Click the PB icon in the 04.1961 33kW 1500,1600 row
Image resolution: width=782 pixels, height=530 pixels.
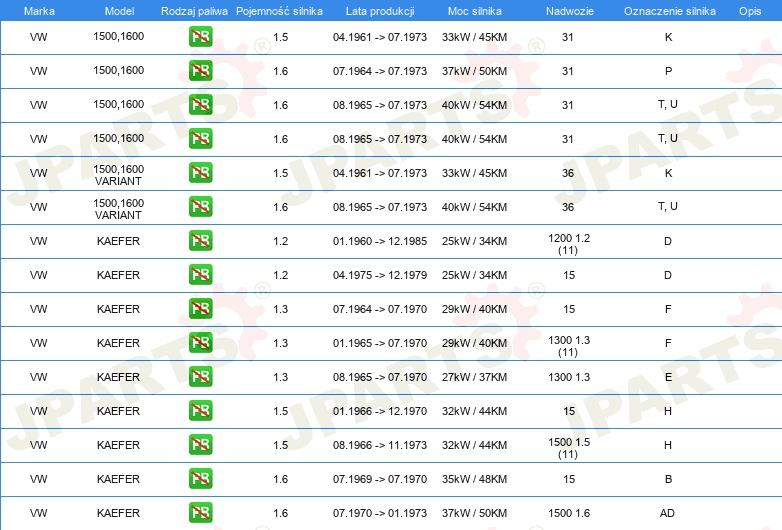pyautogui.click(x=200, y=37)
